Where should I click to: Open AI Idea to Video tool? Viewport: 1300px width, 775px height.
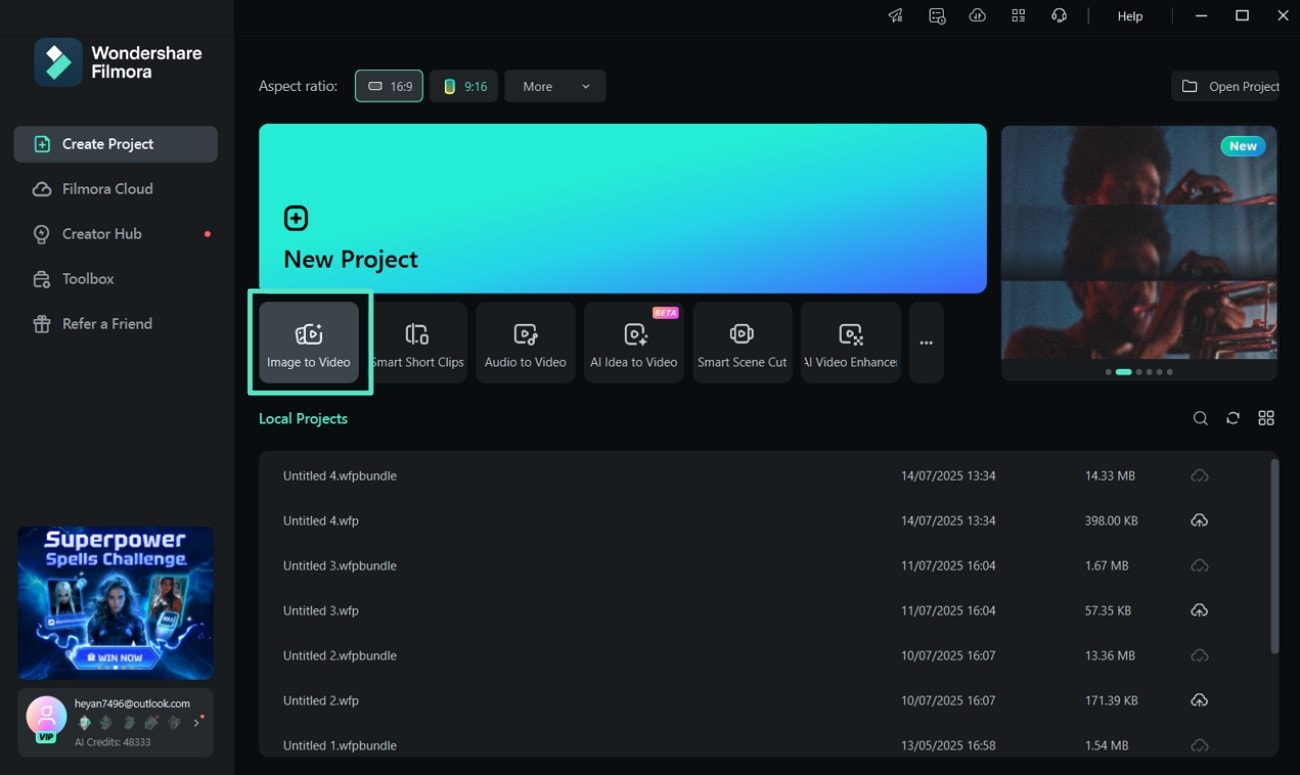pos(633,342)
